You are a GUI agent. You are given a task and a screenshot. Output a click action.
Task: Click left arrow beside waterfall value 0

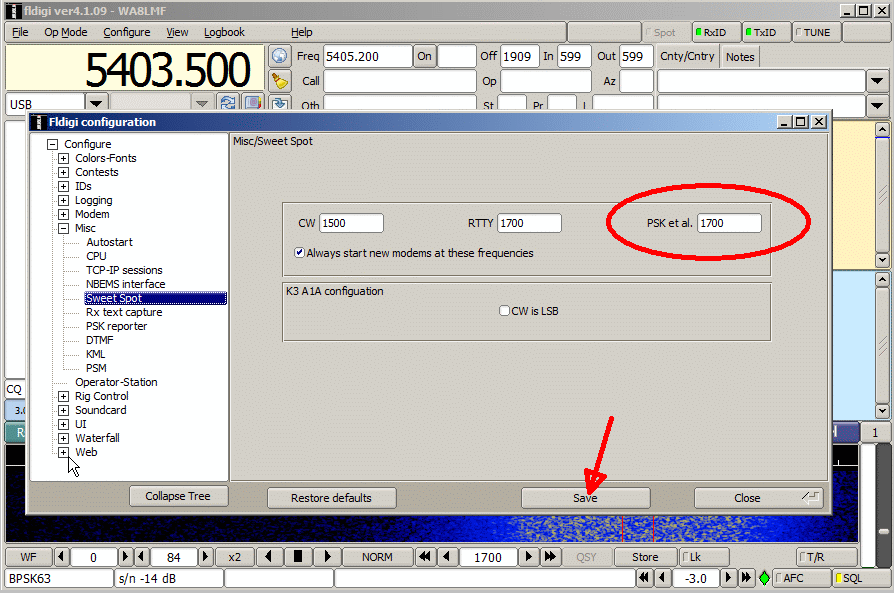(61, 557)
